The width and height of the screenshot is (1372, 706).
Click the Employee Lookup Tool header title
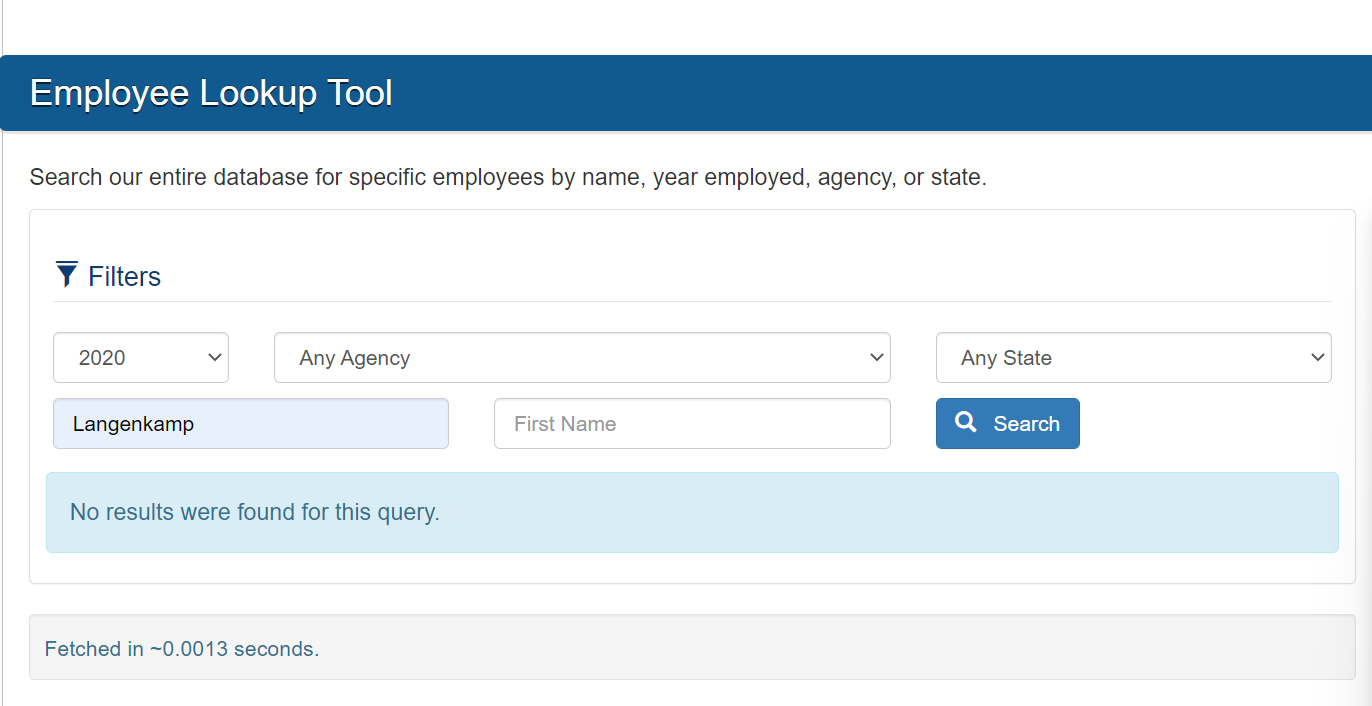coord(211,93)
